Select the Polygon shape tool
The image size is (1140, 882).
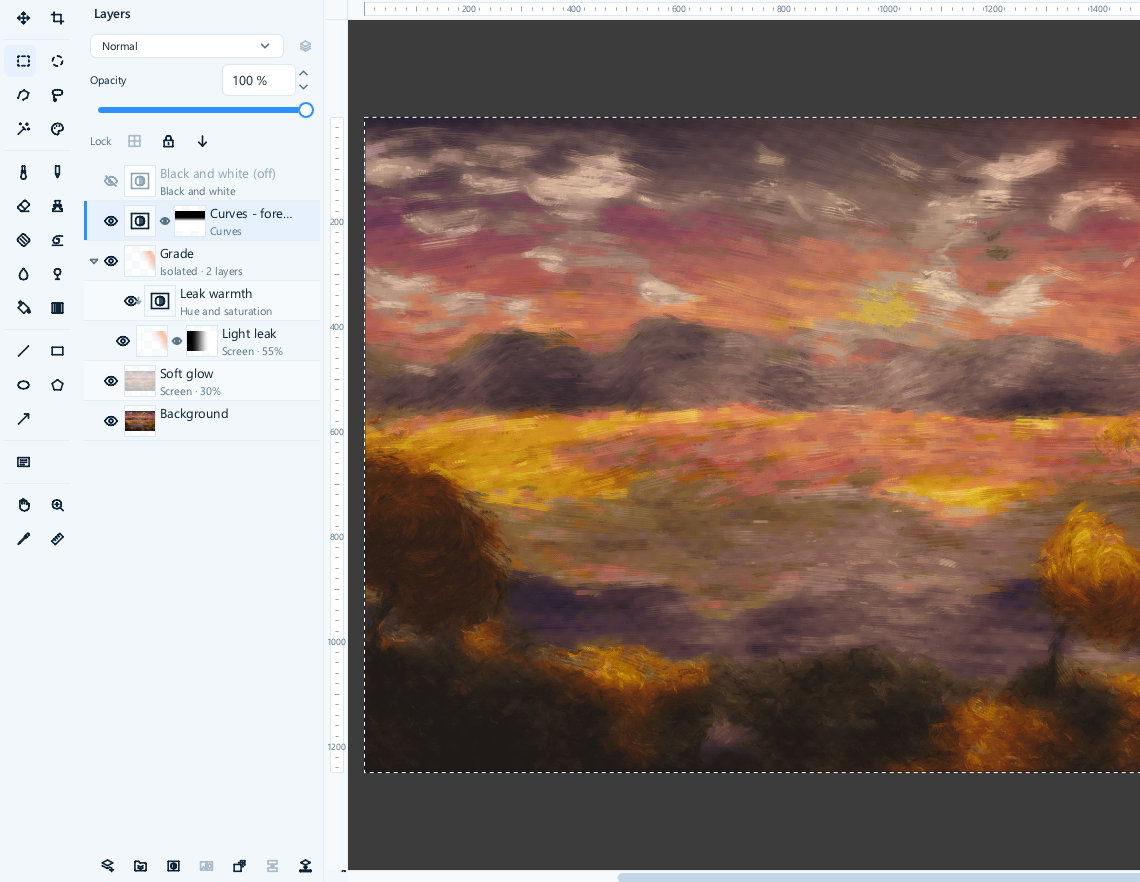57,385
